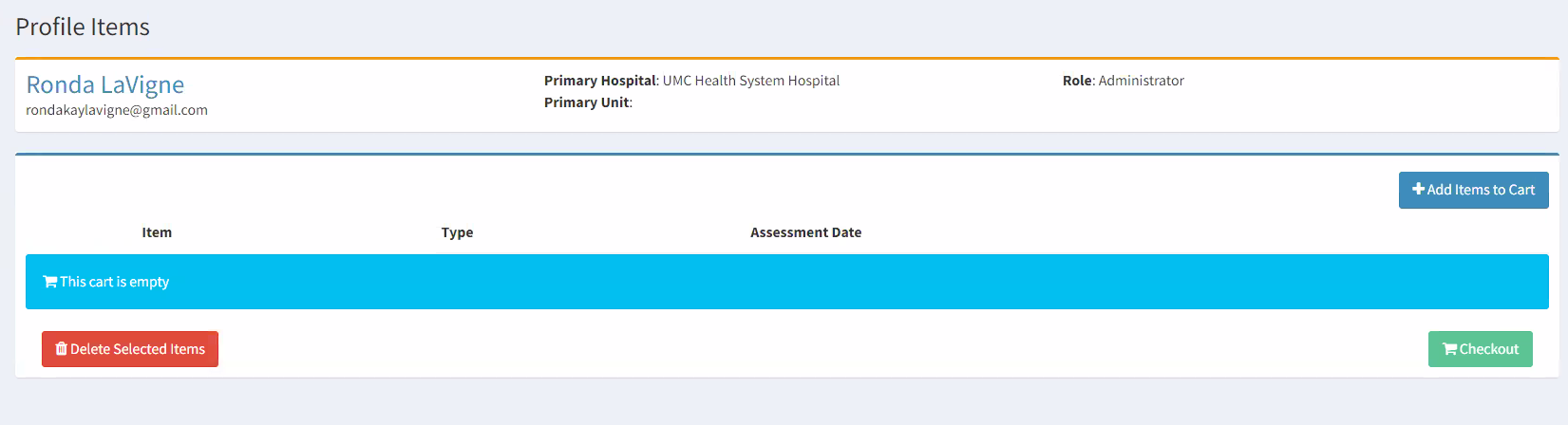Click the Profile Items page heading
The height and width of the screenshot is (425, 1568).
click(83, 27)
